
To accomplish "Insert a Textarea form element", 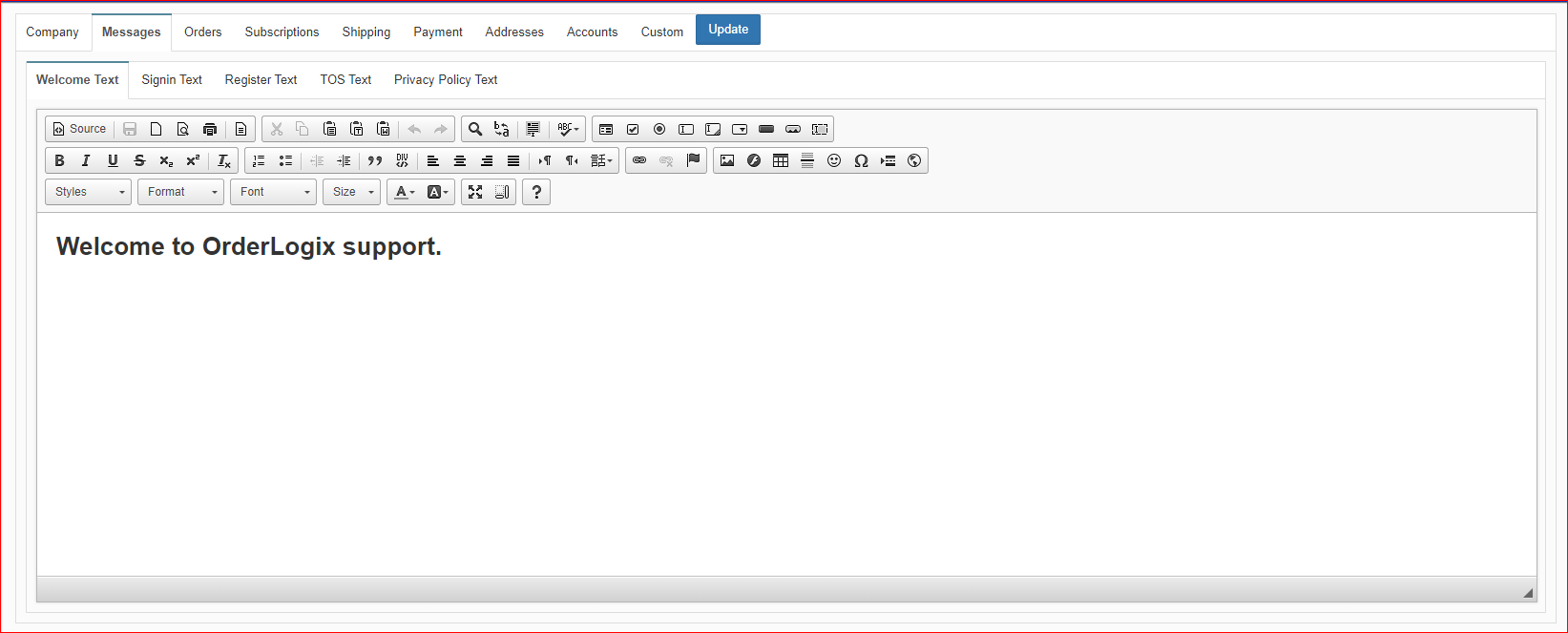I will tap(713, 129).
